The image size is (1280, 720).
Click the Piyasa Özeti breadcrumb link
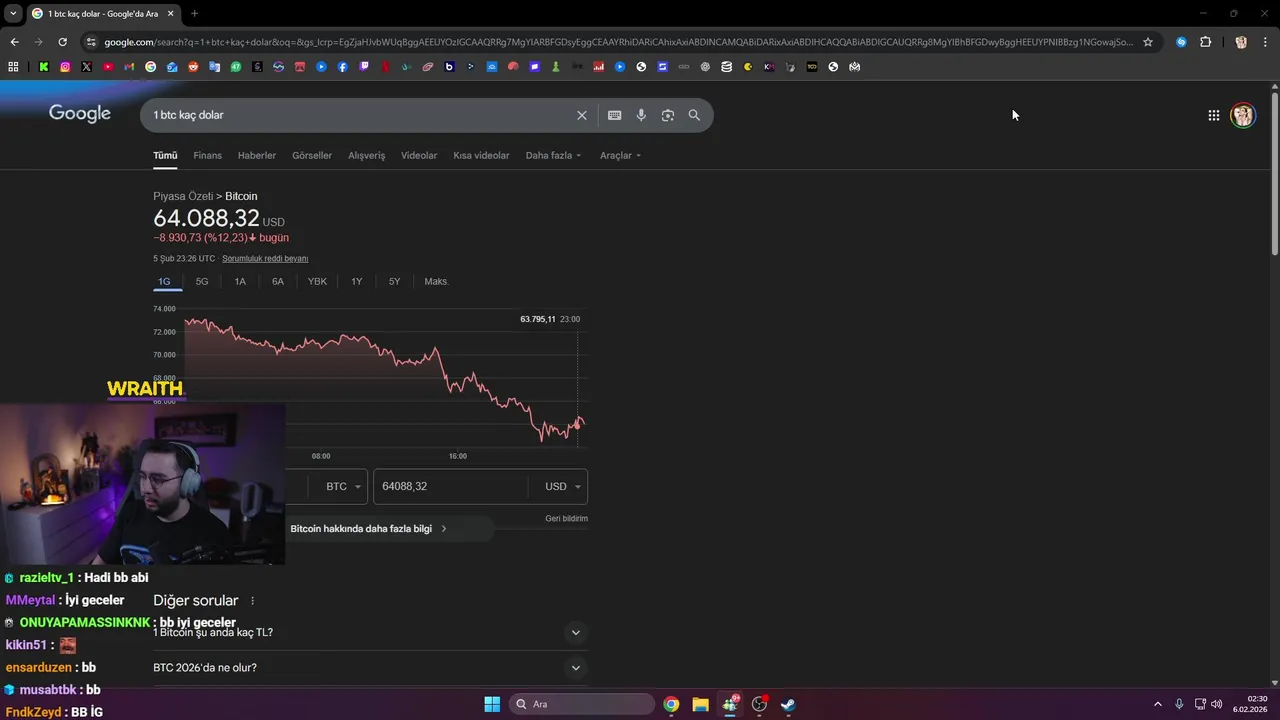[x=183, y=196]
